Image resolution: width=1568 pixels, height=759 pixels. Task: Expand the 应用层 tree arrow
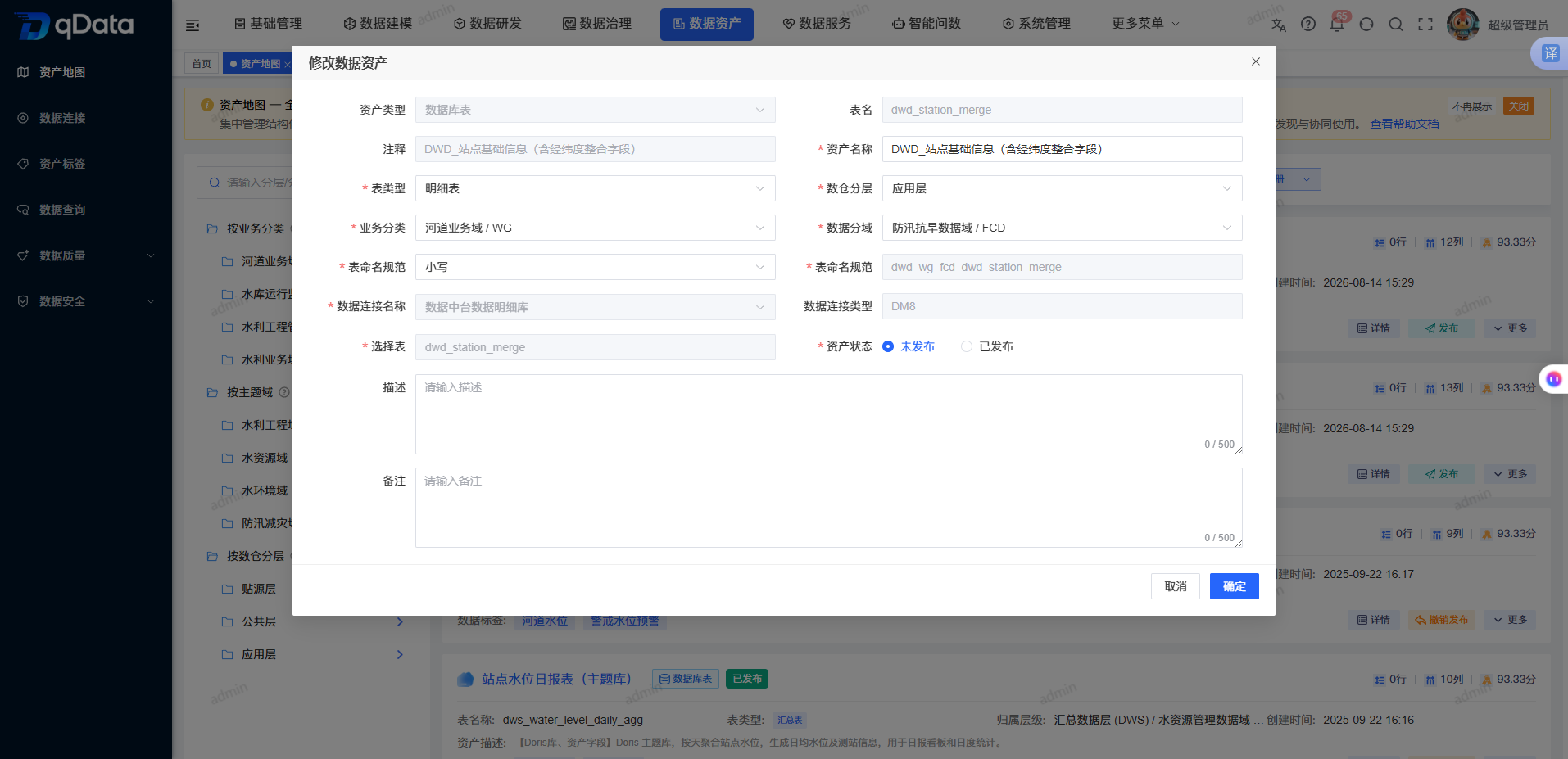point(400,654)
